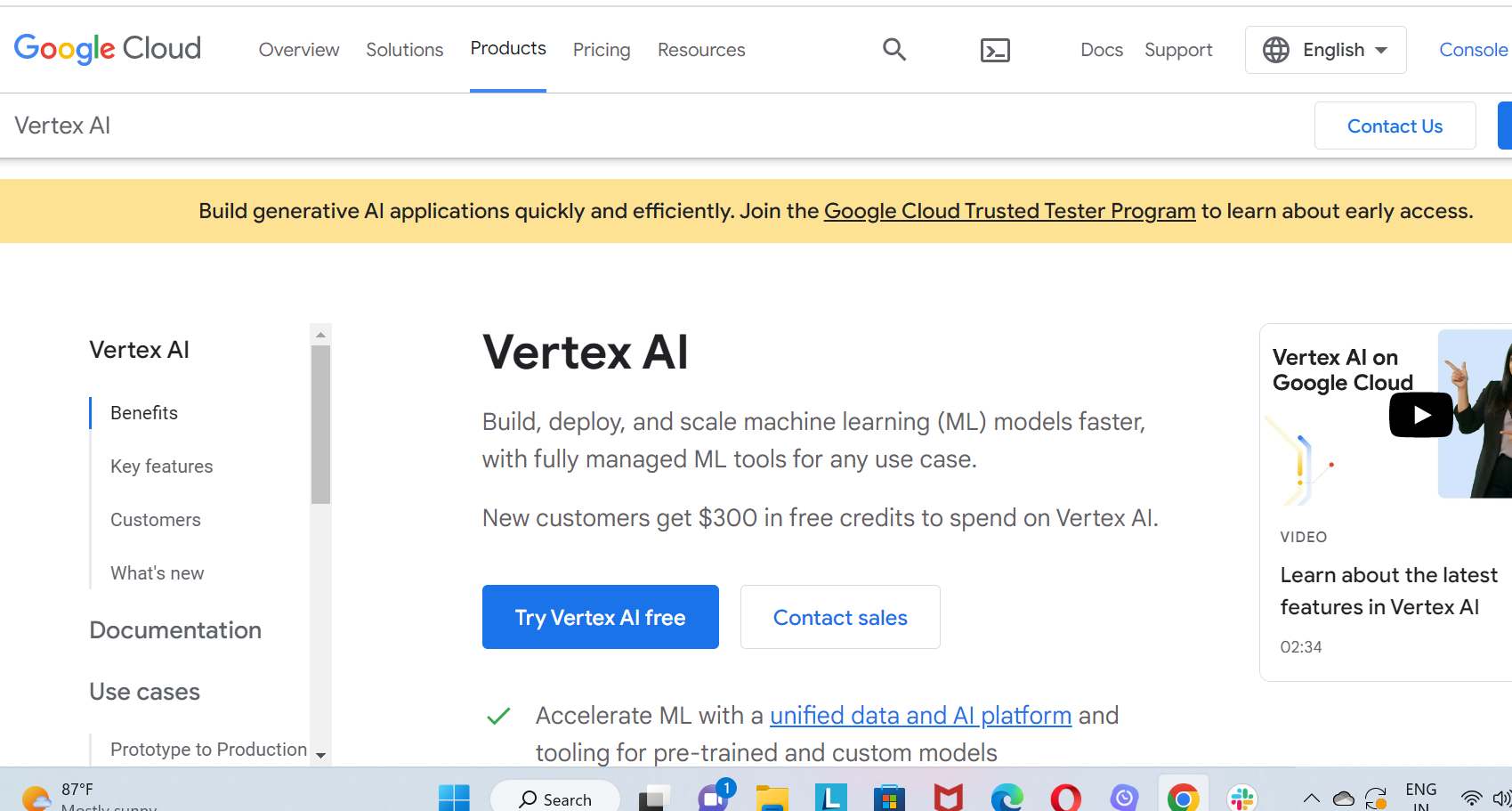Open the weather widget showing 87°F
Image resolution: width=1512 pixels, height=811 pixels.
89,798
